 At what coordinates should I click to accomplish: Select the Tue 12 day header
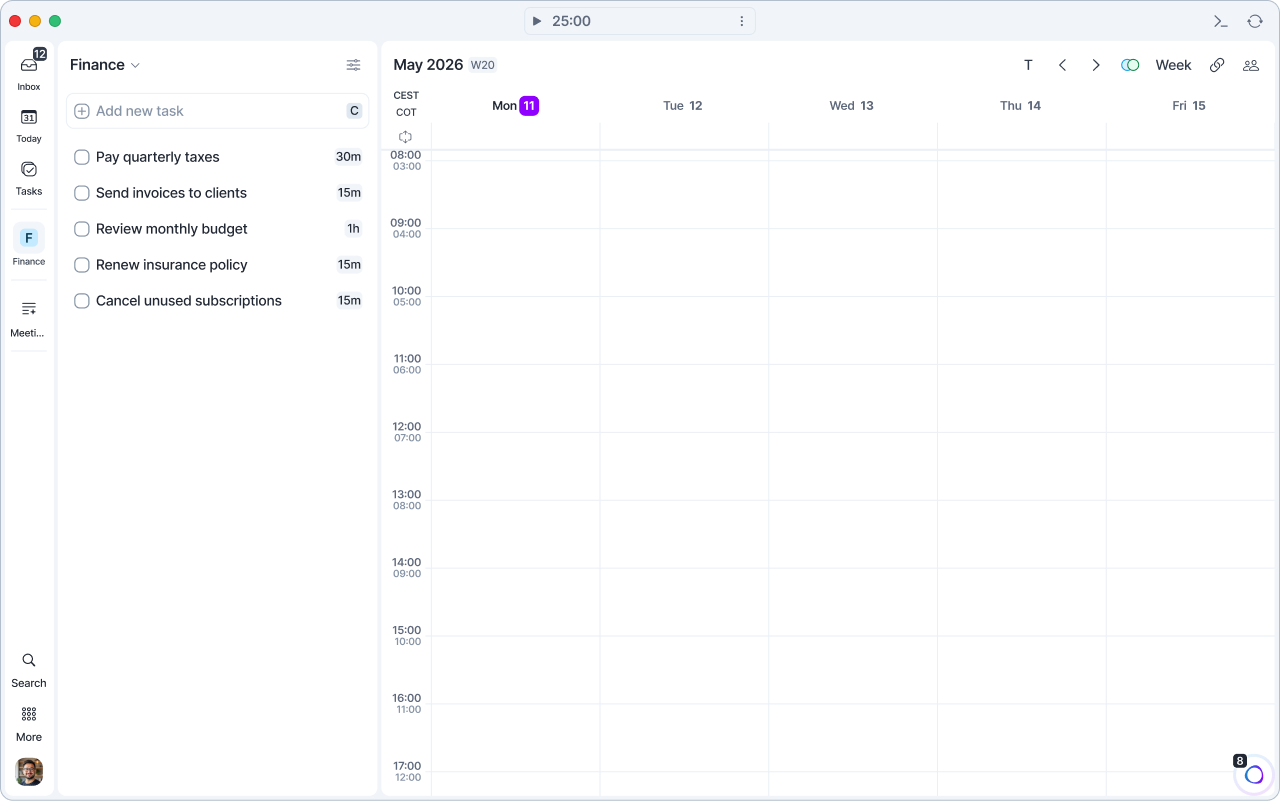683,106
